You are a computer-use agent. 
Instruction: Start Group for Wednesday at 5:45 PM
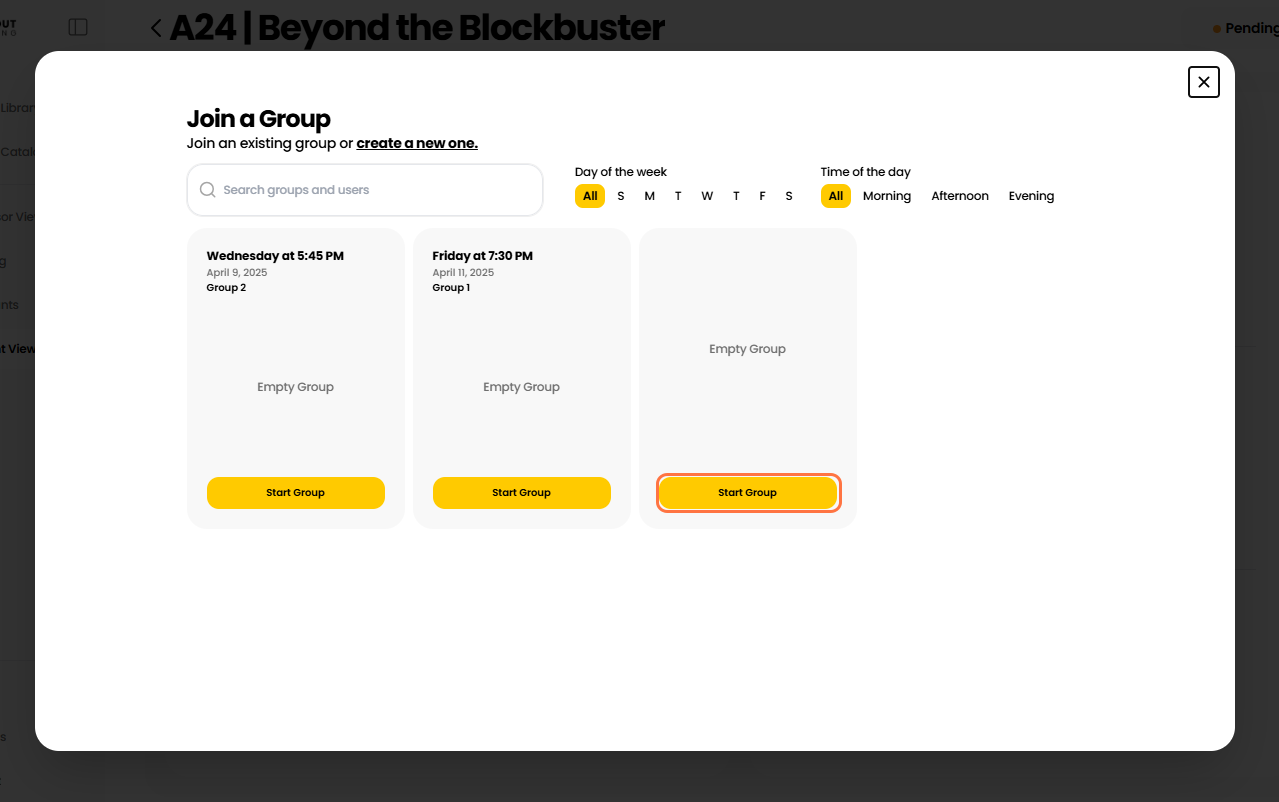coord(296,493)
